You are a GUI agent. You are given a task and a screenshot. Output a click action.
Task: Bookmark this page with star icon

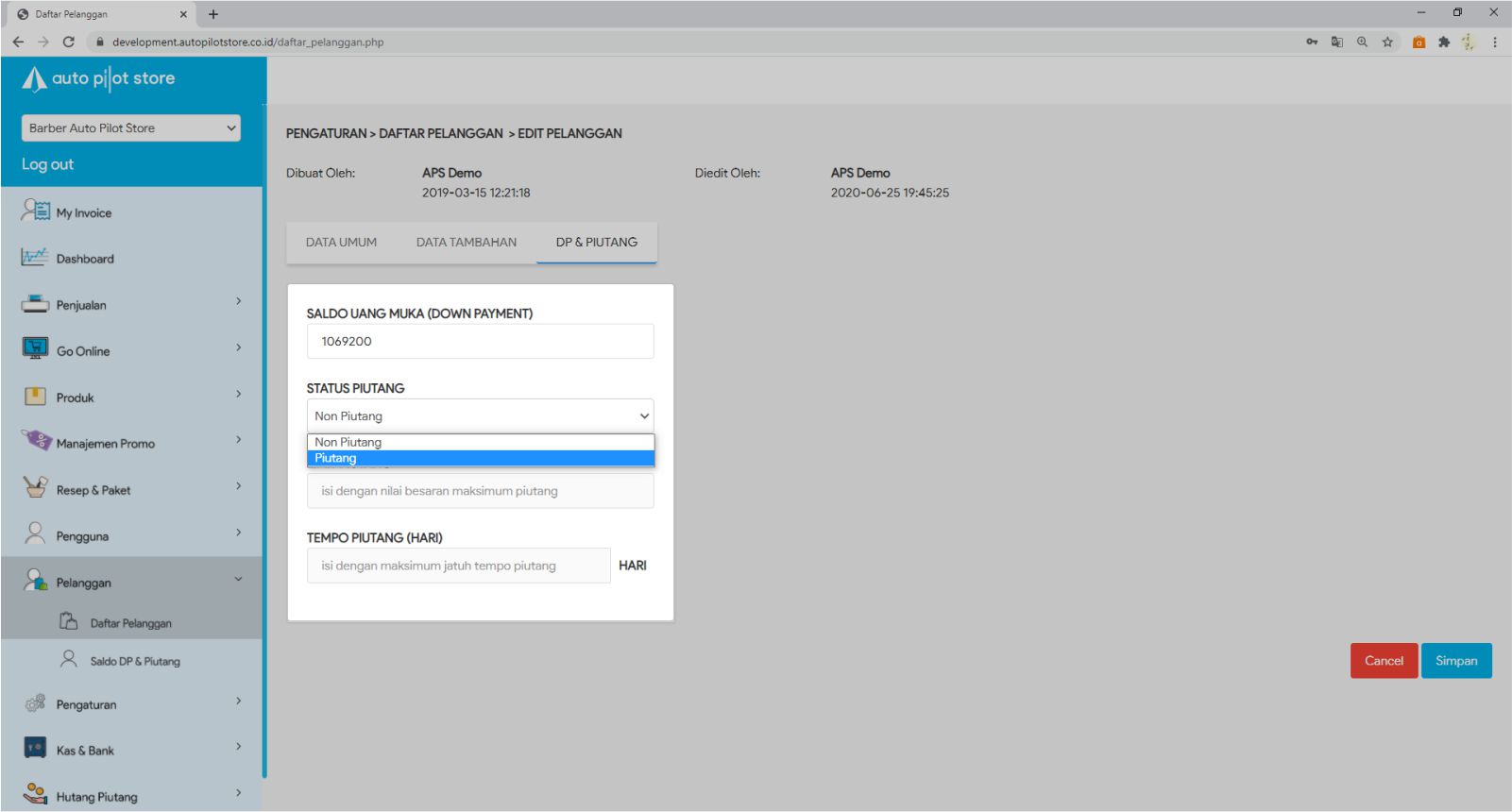coord(1387,42)
